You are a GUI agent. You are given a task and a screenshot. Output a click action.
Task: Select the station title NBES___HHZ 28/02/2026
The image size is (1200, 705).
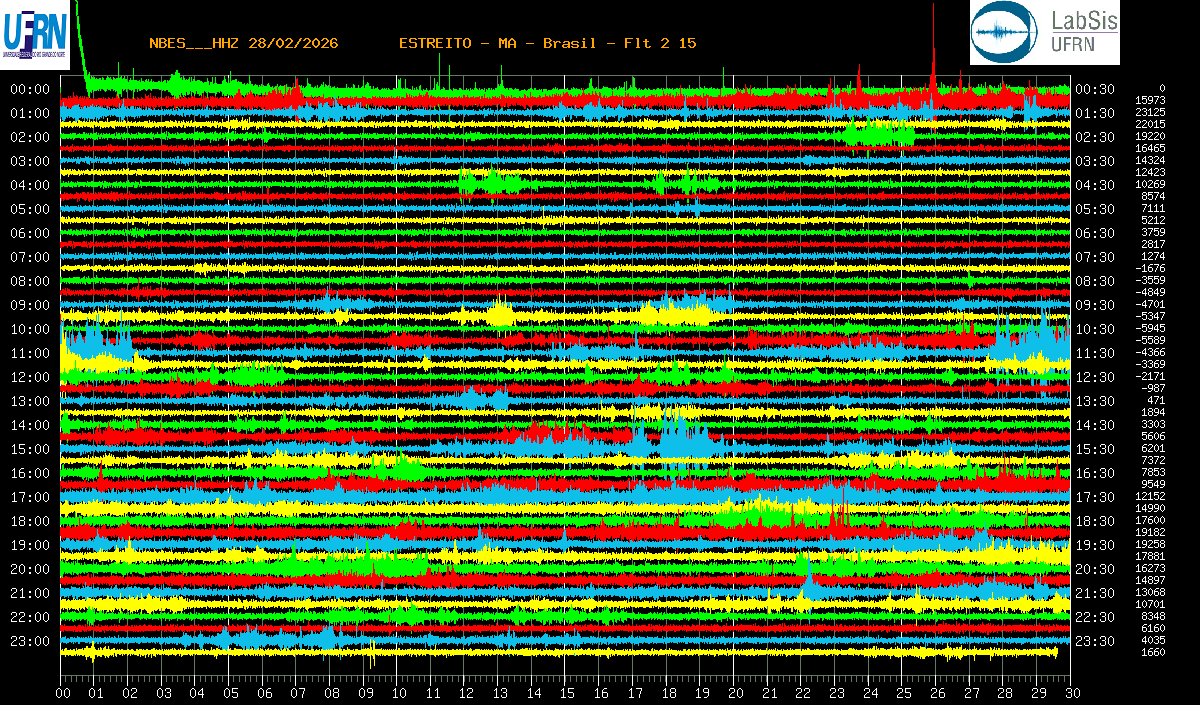(243, 43)
